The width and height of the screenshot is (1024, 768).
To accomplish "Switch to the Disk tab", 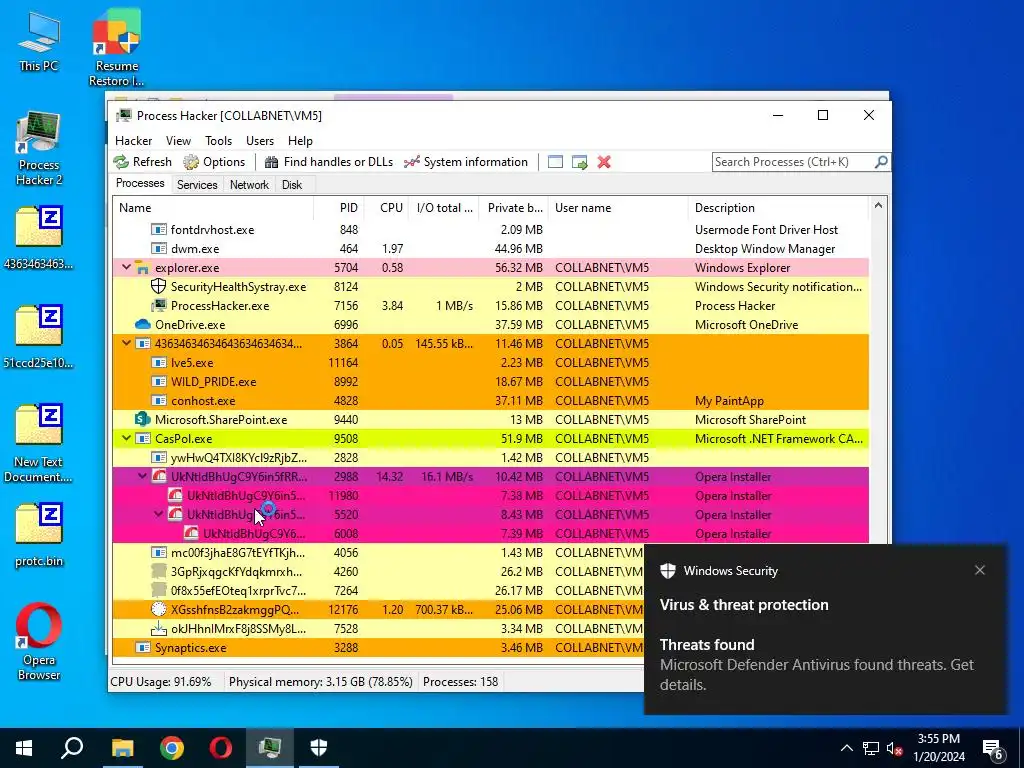I will pyautogui.click(x=292, y=185).
